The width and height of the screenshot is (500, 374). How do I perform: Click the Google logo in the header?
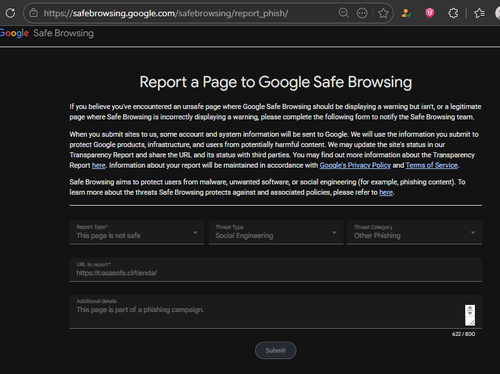click(x=14, y=33)
